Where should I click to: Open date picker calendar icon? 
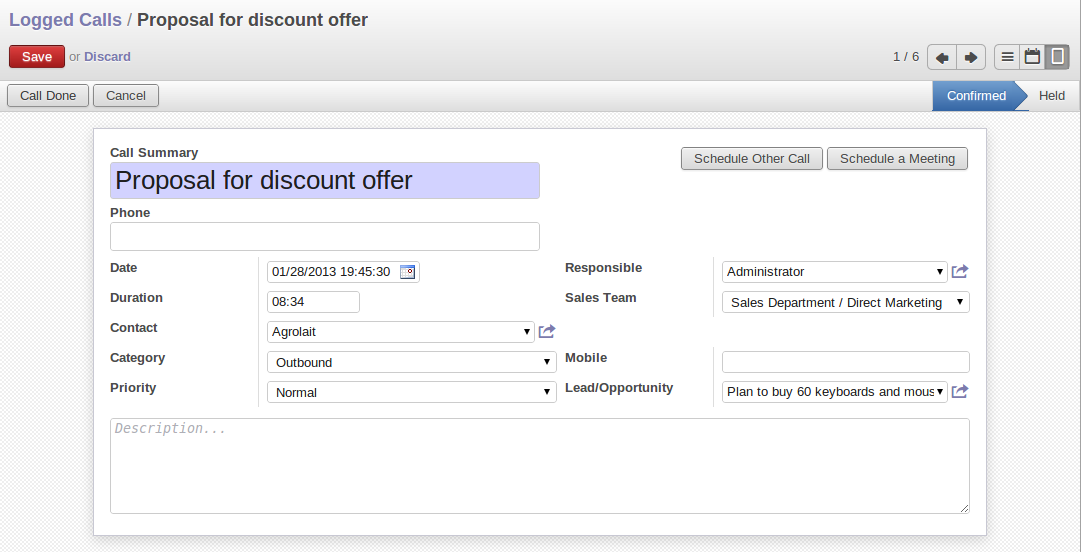click(407, 272)
